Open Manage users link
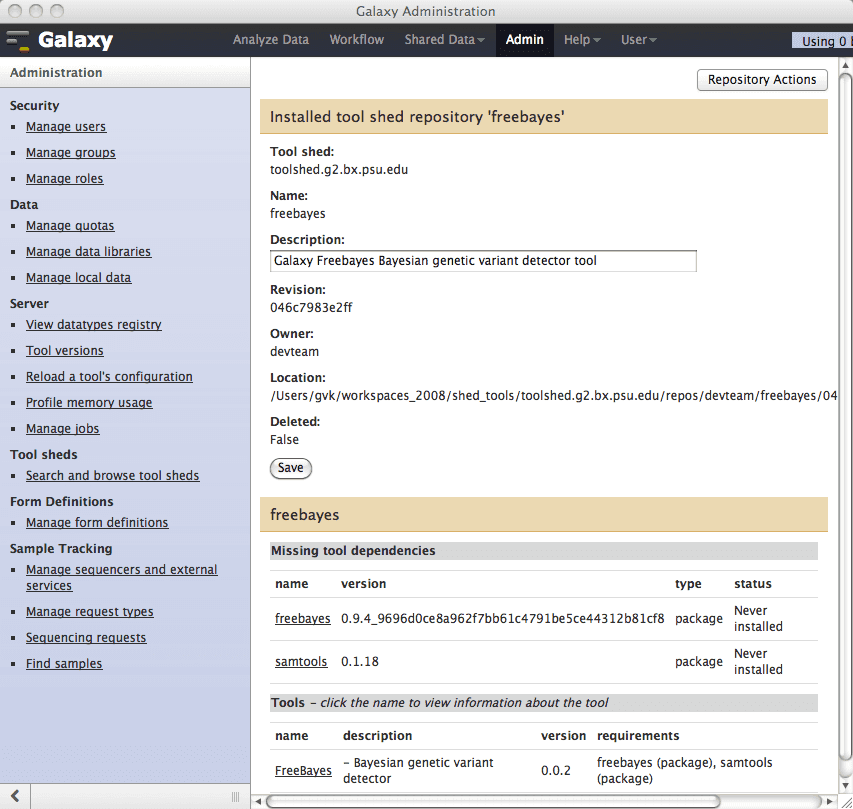This screenshot has height=809, width=853. (x=66, y=127)
